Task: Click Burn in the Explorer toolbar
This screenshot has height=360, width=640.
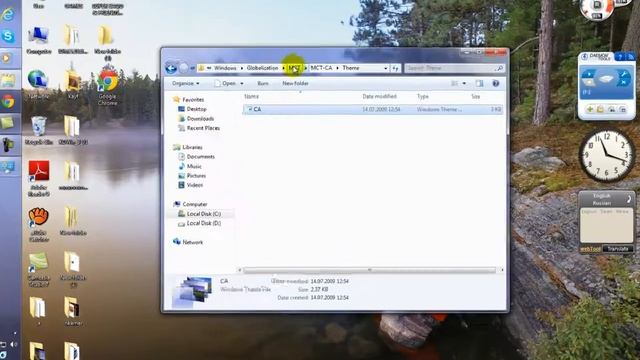Action: 263,83
